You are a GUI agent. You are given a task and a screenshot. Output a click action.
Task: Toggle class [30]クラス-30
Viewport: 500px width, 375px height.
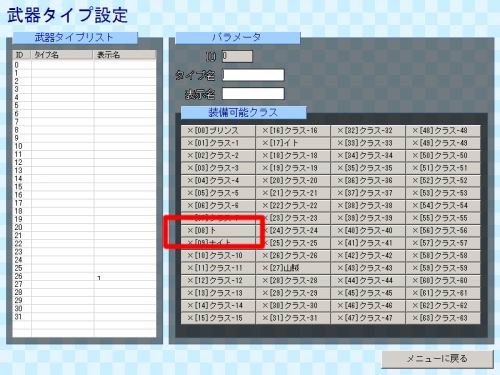293,306
